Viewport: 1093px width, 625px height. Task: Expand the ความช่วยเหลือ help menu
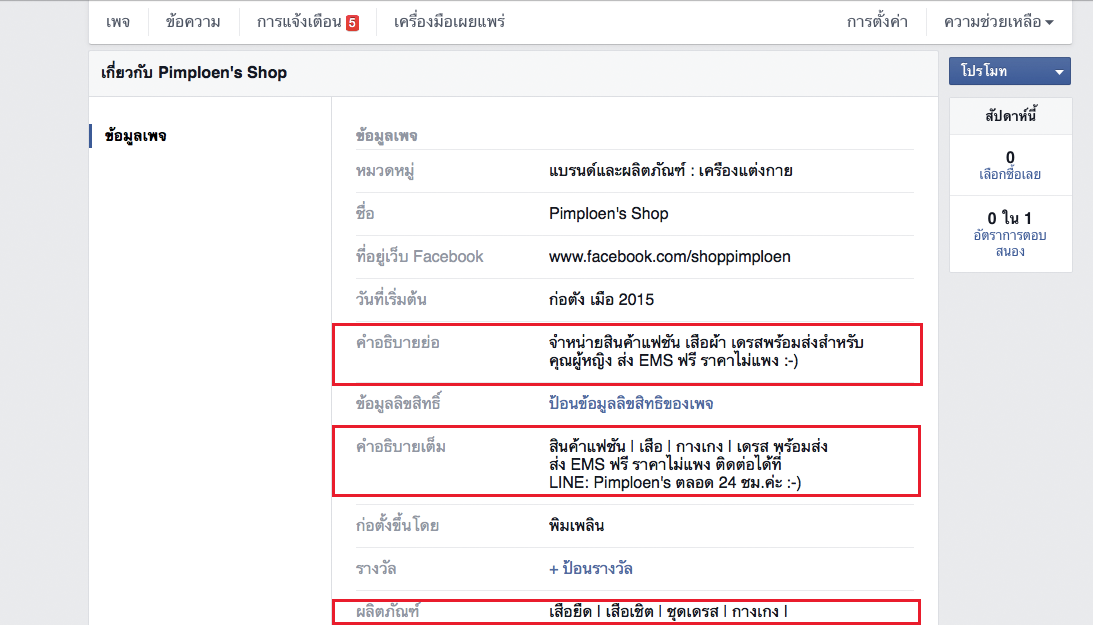click(998, 22)
